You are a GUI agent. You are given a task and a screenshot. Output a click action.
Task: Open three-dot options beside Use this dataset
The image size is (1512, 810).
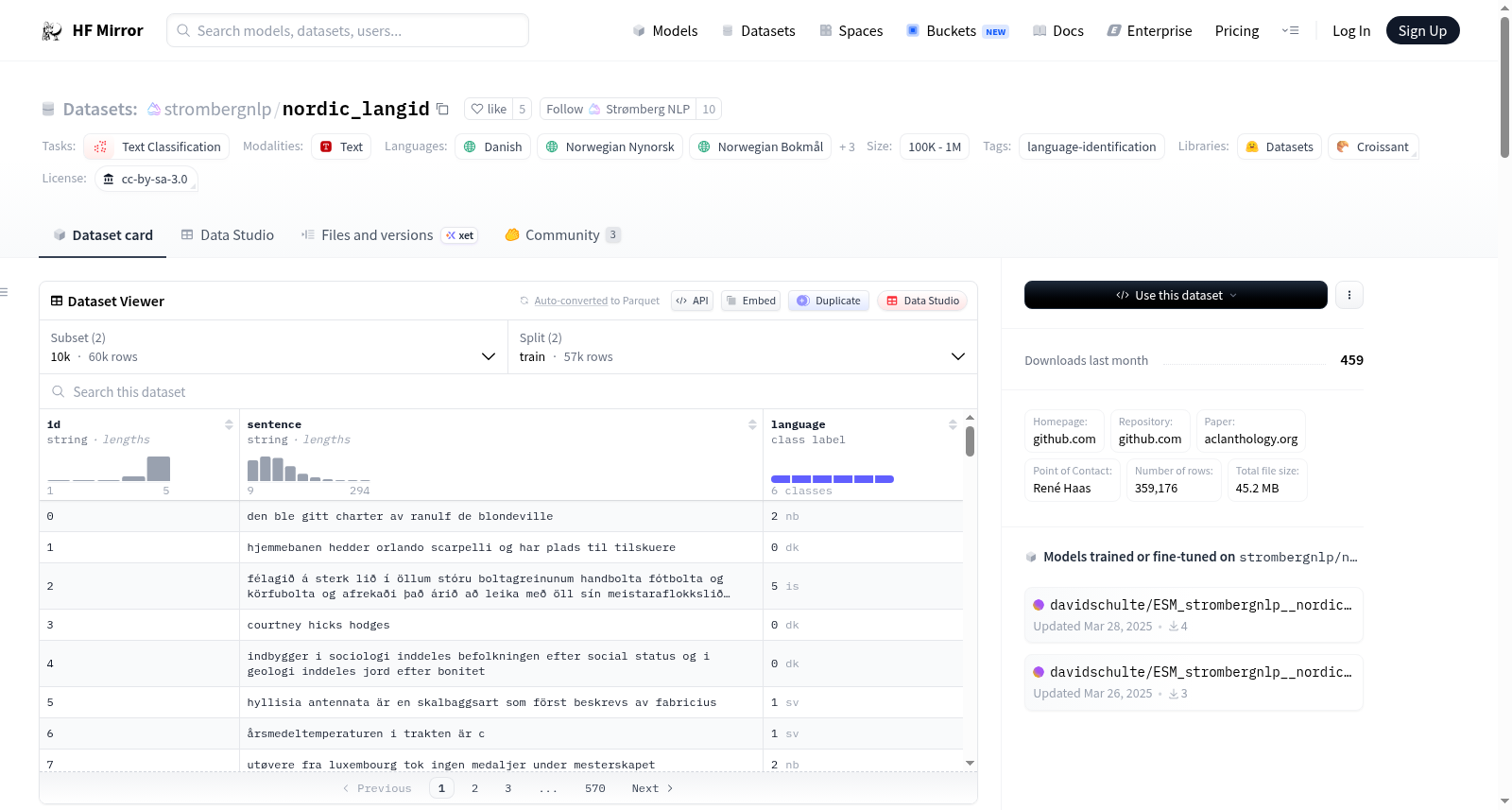[1349, 295]
